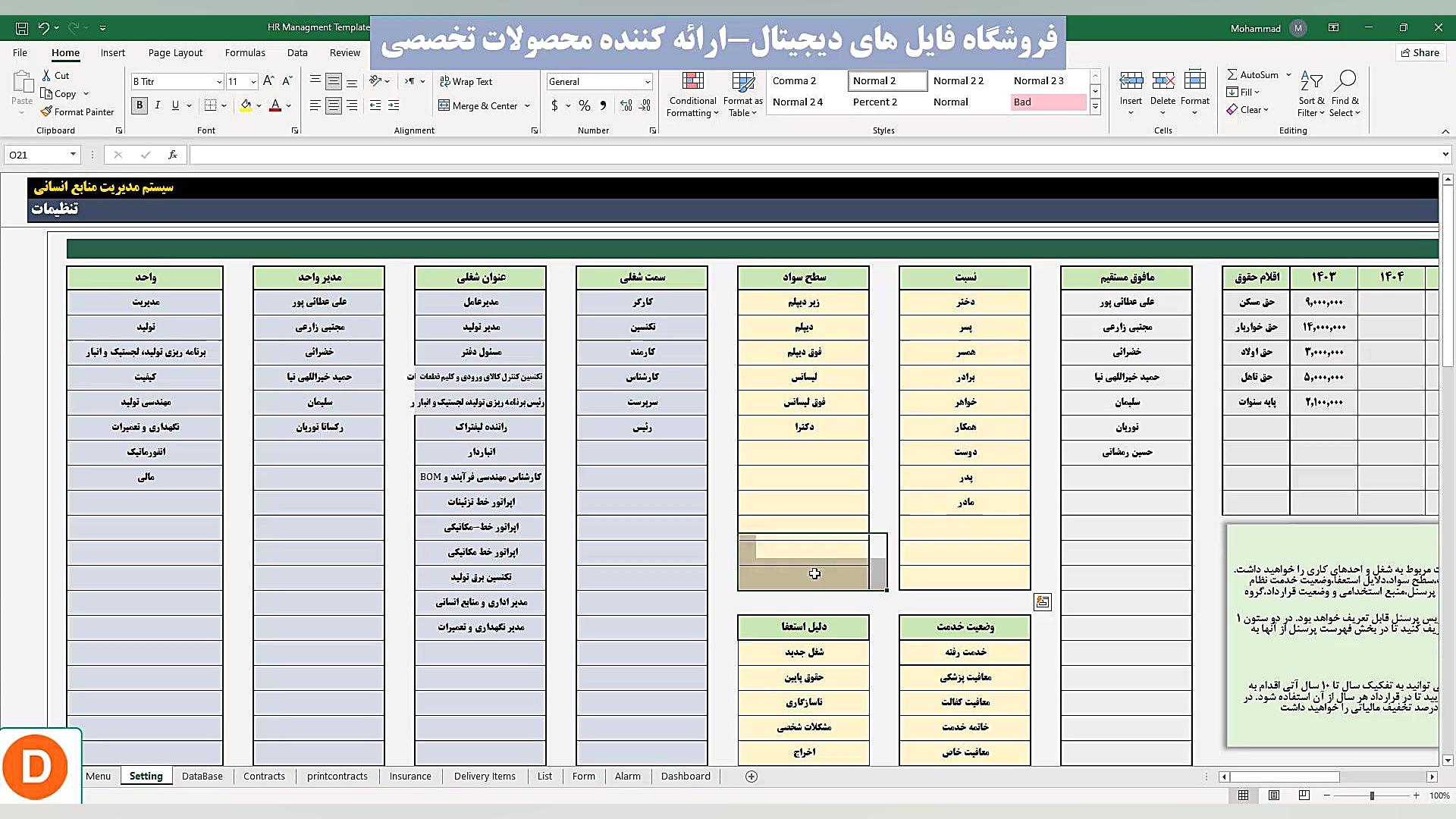The height and width of the screenshot is (819, 1456).
Task: Open the Formulas ribbon tab
Action: 245,52
